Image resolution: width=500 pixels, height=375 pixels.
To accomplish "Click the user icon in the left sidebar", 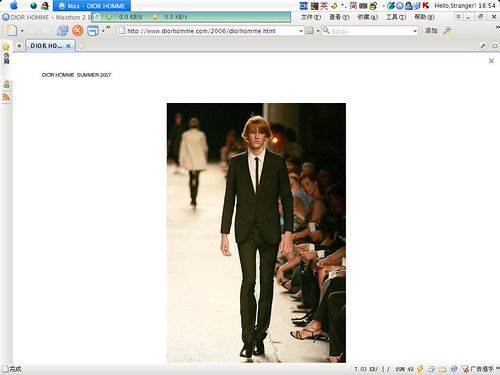I will pos(6,84).
